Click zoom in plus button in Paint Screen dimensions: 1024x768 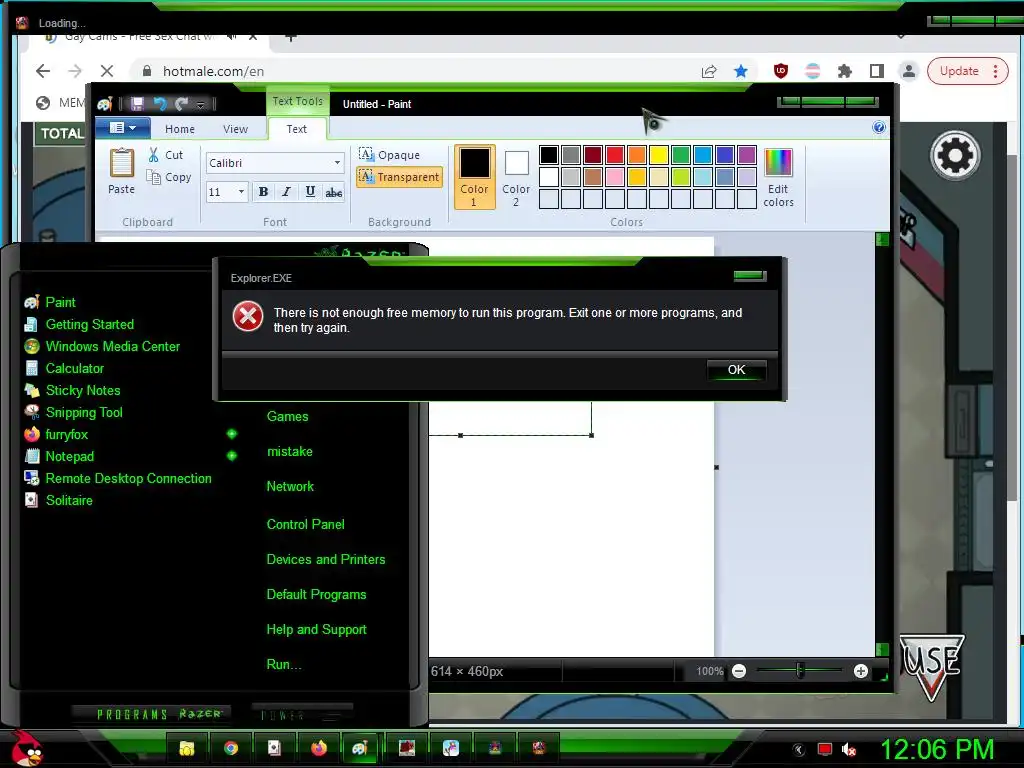point(860,671)
